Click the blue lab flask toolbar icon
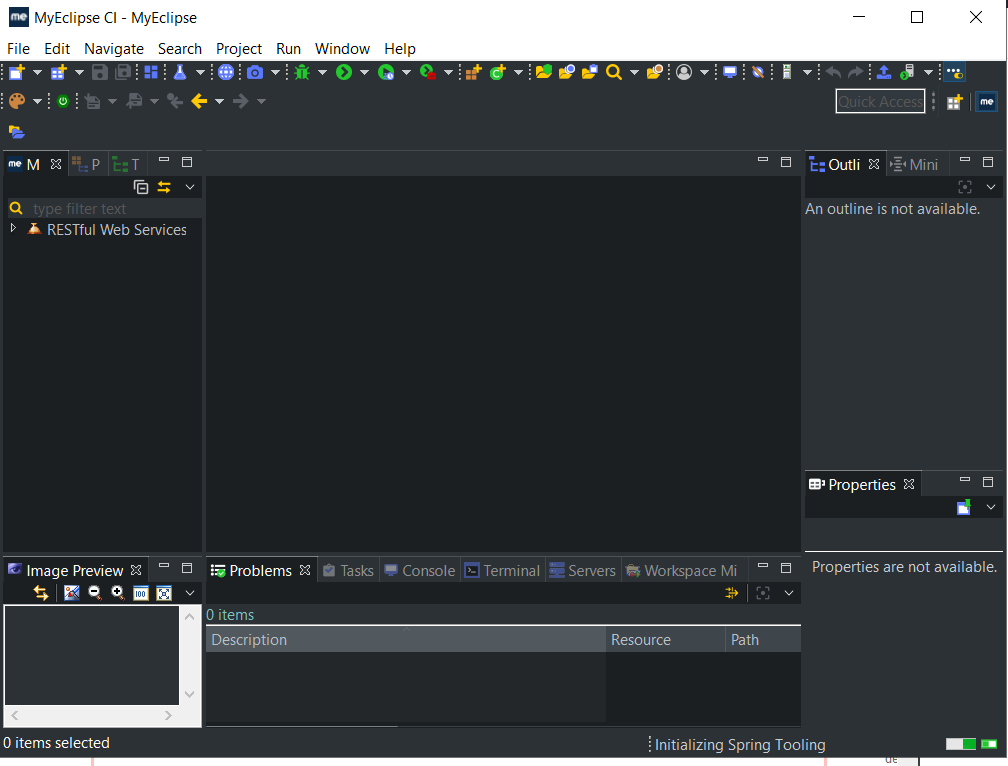 coord(180,72)
